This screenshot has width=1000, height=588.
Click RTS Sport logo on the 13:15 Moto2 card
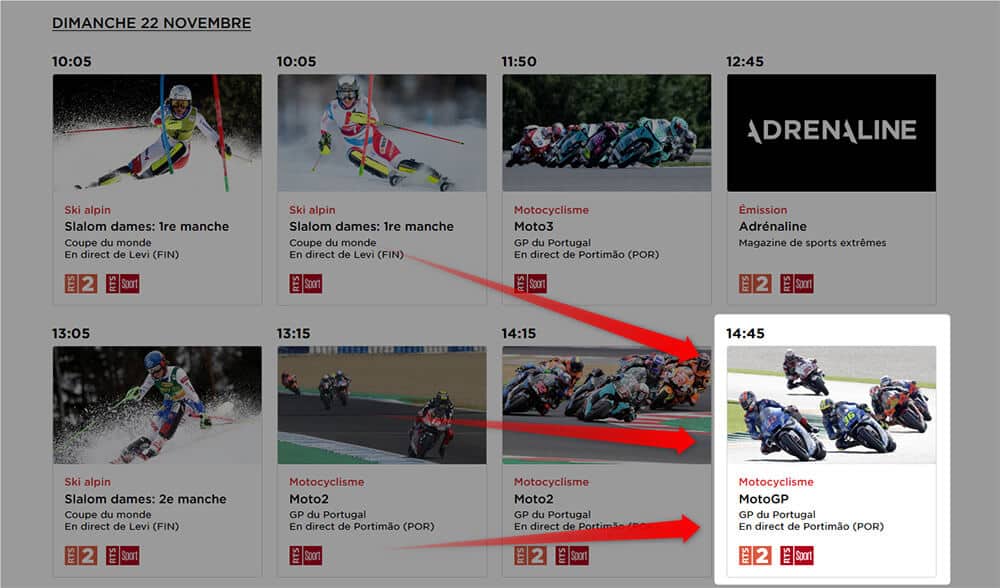click(x=305, y=555)
